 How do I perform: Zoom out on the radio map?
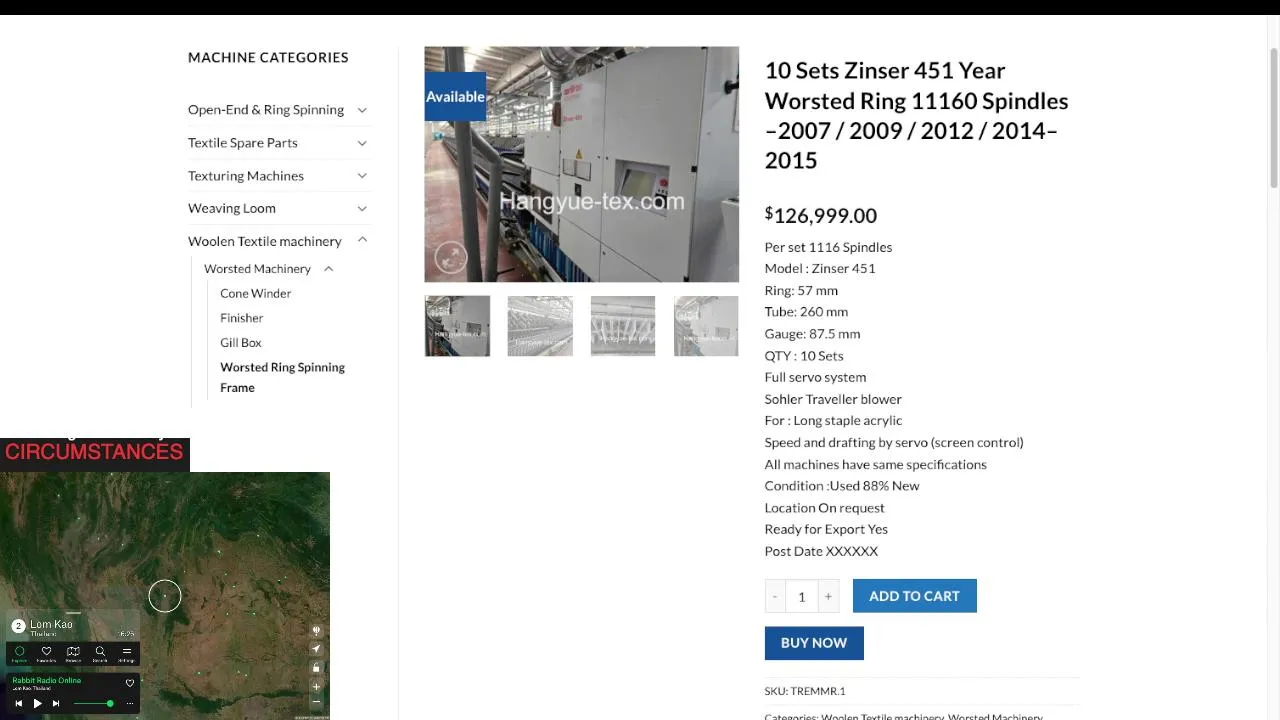[316, 702]
